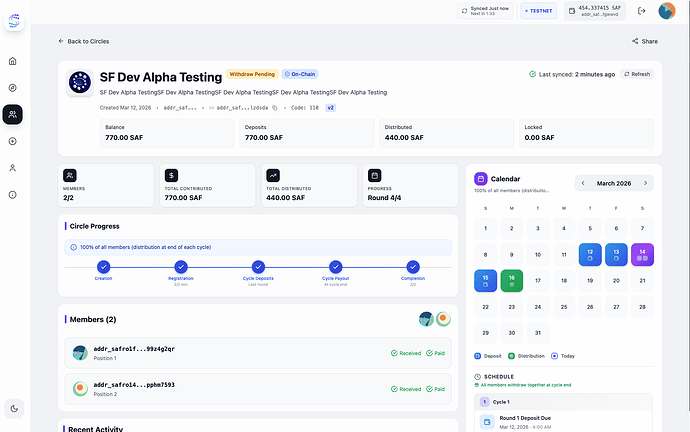Click the create plus icon in sidebar
Viewport: 690px width, 432px height.
[x=12, y=141]
